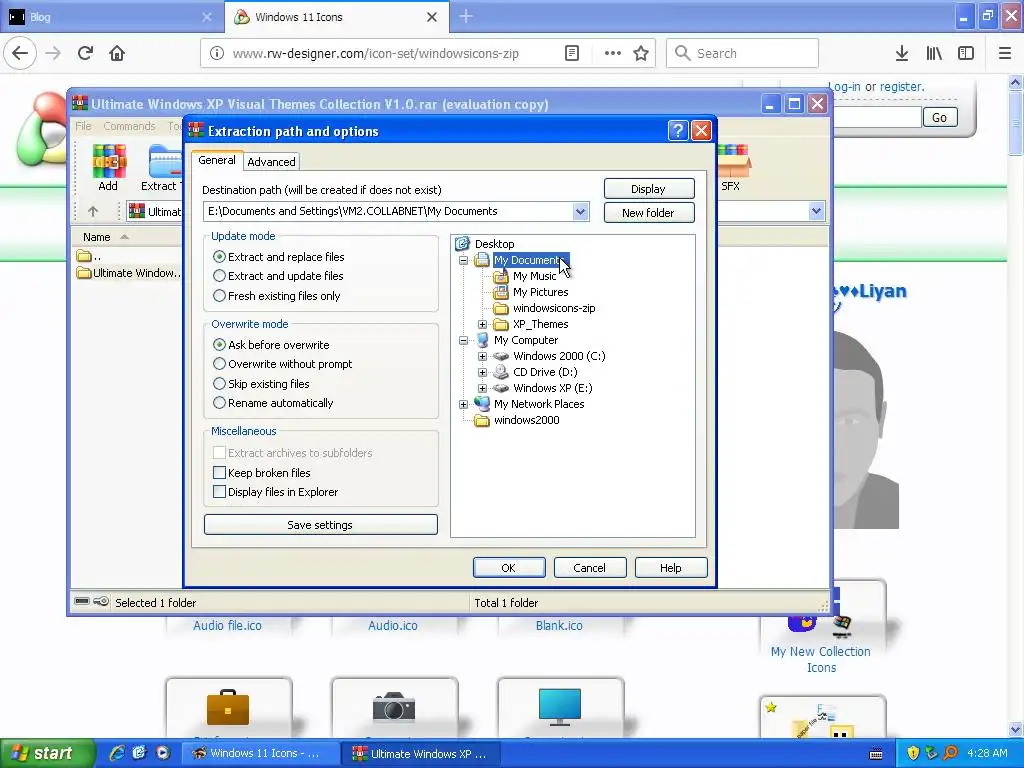The image size is (1024, 768).
Task: Open the Destination path dropdown
Action: (x=580, y=211)
